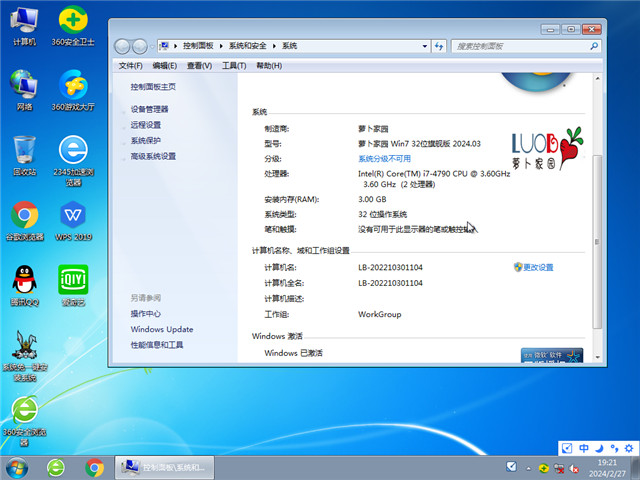
Task: Select the 控制面板\系统和... taskbar button
Action: coord(164,467)
